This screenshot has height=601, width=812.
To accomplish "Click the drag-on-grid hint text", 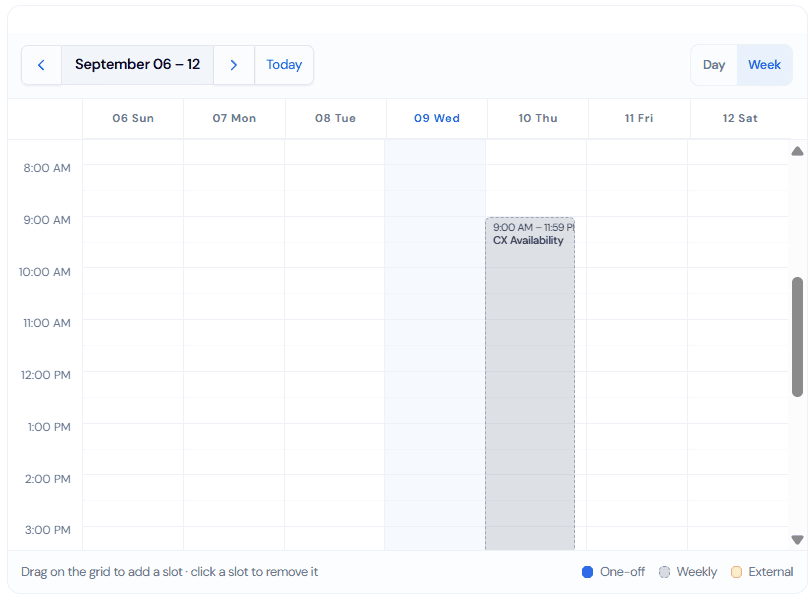I will [169, 572].
